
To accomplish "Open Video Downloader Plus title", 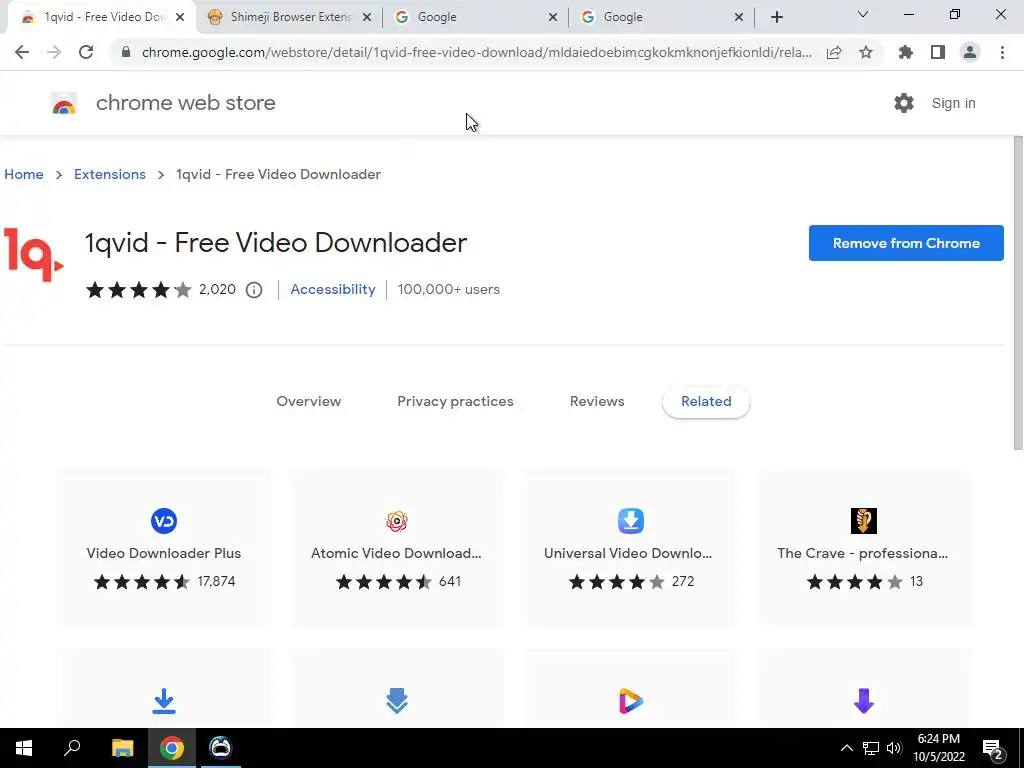I will [164, 553].
